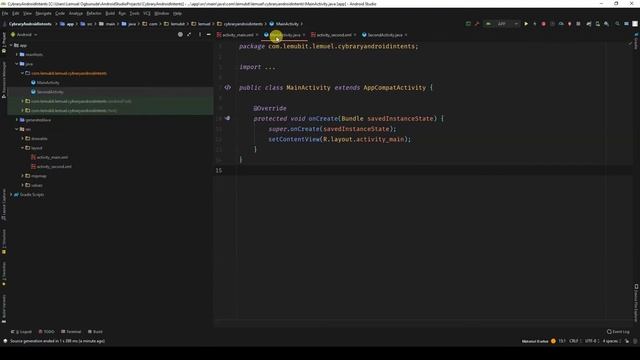Image resolution: width=640 pixels, height=360 pixels.
Task: Open the TODO tool window button
Action: [47, 331]
